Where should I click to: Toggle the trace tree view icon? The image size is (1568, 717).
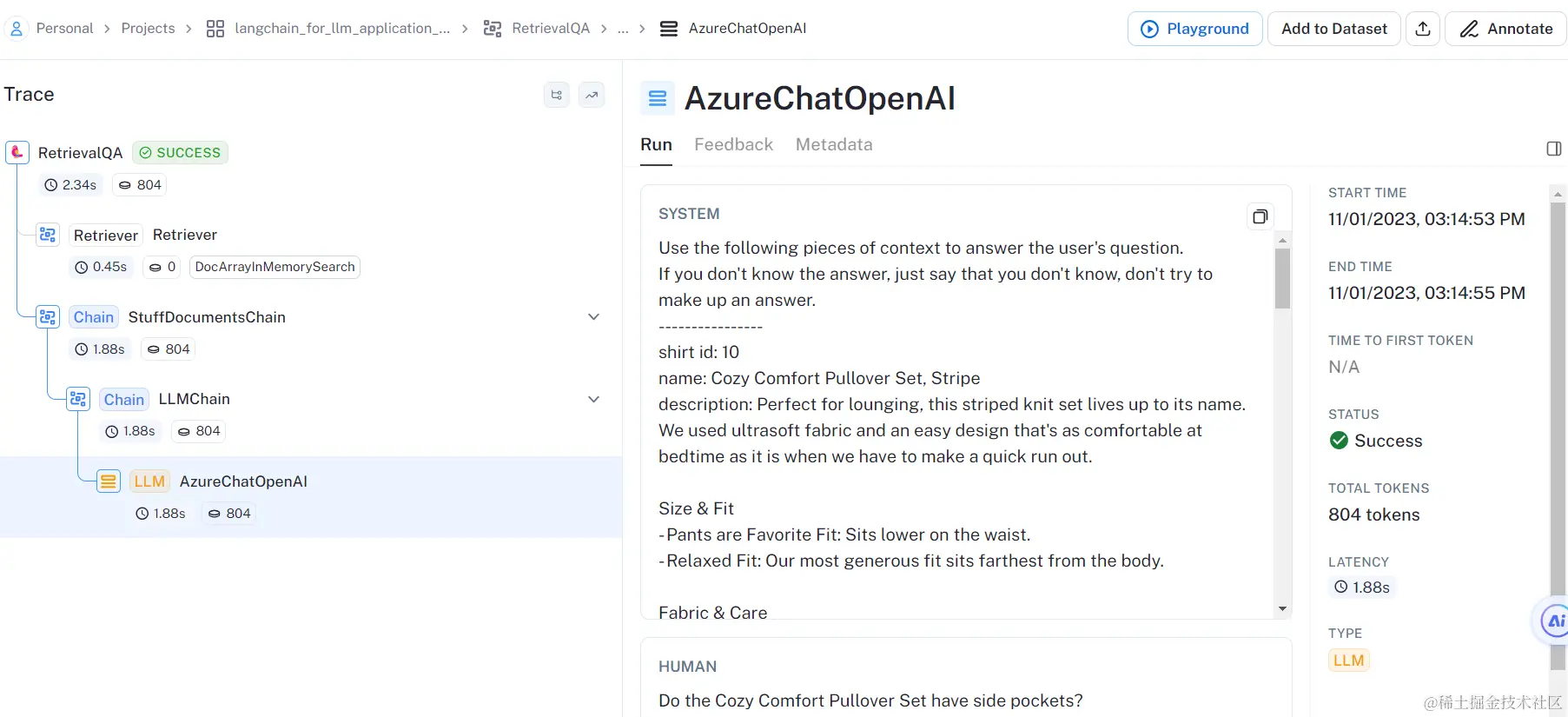557,95
